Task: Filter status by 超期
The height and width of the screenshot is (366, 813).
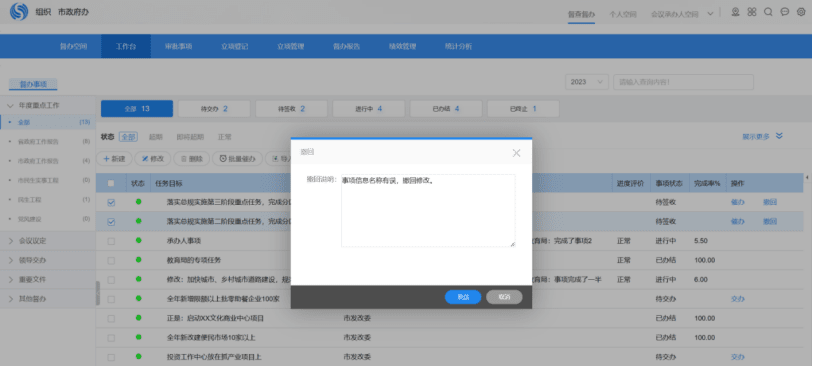Action: [156, 137]
